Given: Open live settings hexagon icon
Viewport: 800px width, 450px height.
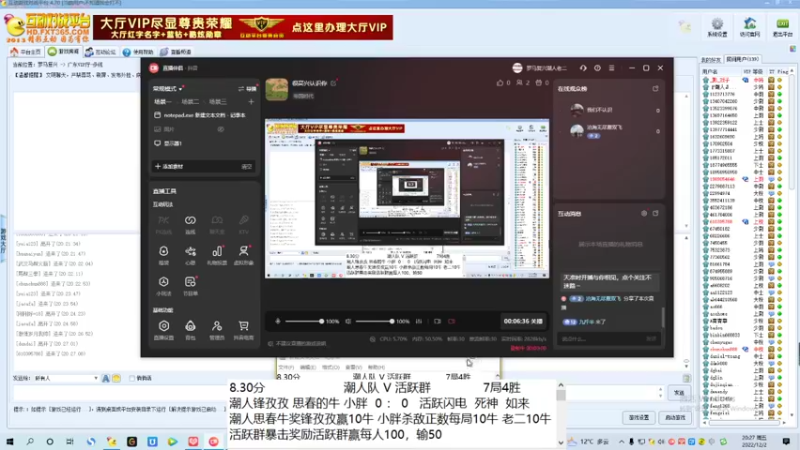Looking at the screenshot, I should click(163, 326).
